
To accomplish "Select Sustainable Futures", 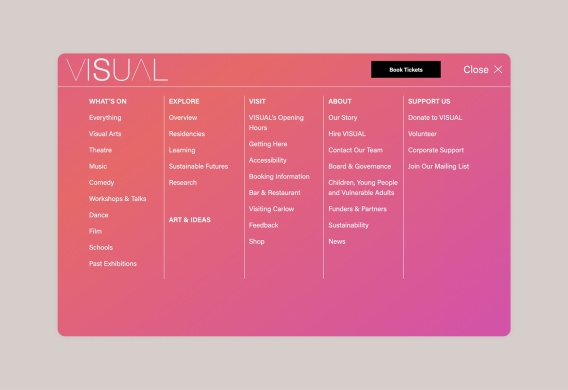I will (199, 167).
